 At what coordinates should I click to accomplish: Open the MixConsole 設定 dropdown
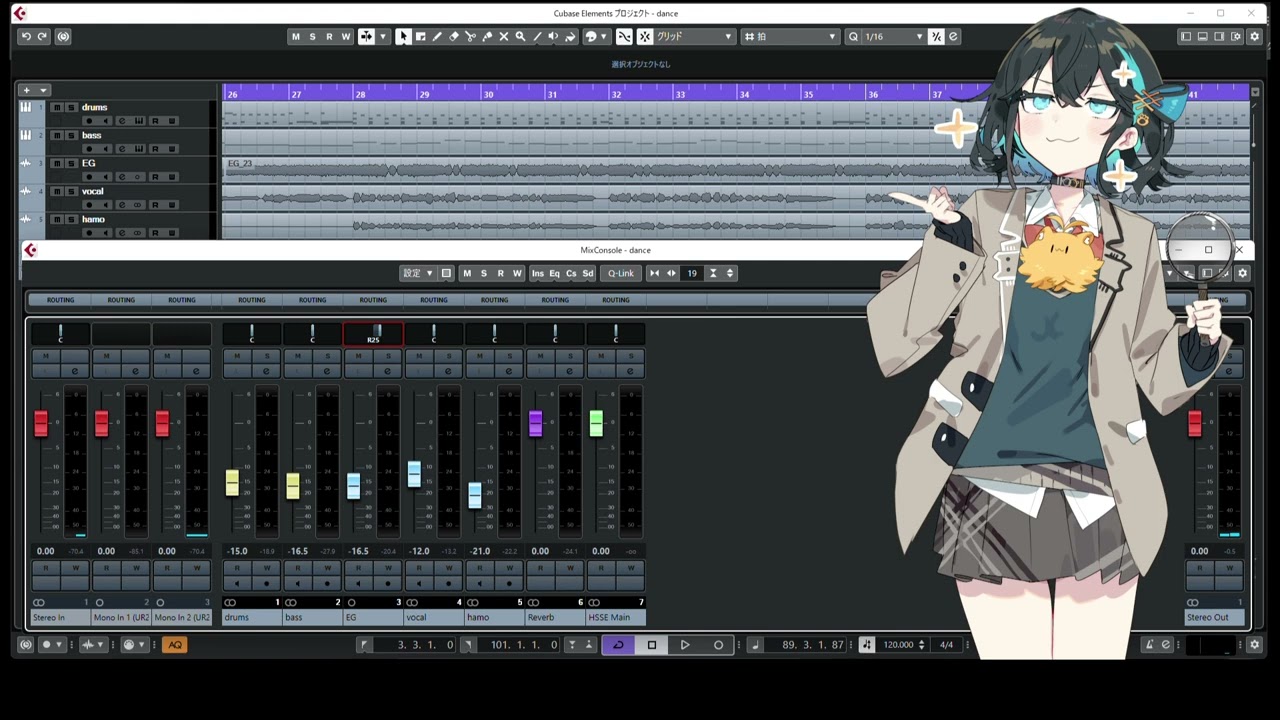418,273
